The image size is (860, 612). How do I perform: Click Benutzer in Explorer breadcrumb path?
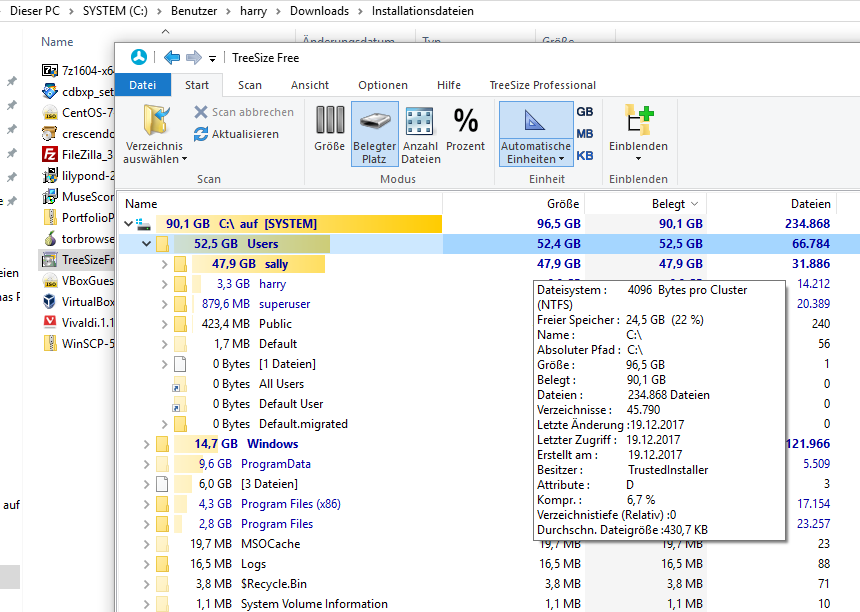[194, 11]
